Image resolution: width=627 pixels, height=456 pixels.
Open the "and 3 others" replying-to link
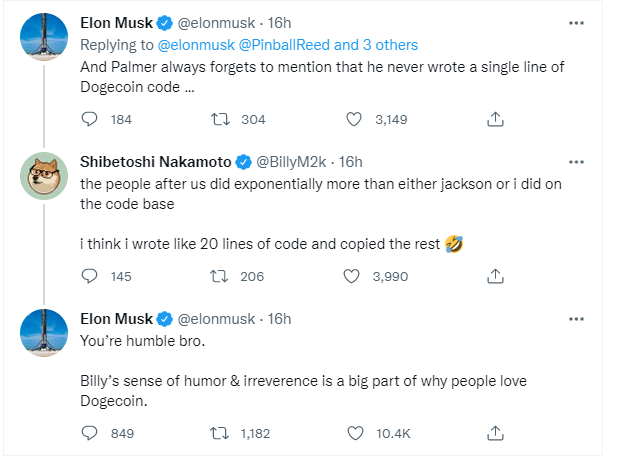(376, 45)
